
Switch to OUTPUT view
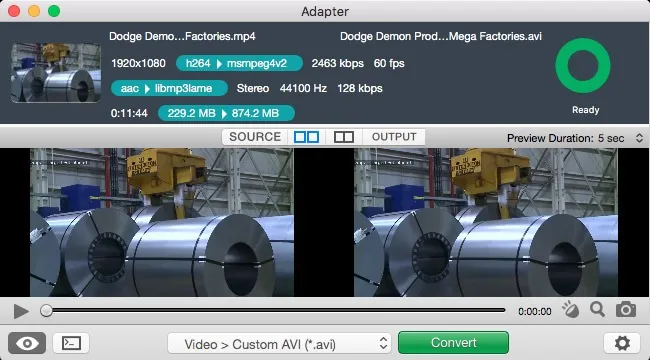coord(394,137)
